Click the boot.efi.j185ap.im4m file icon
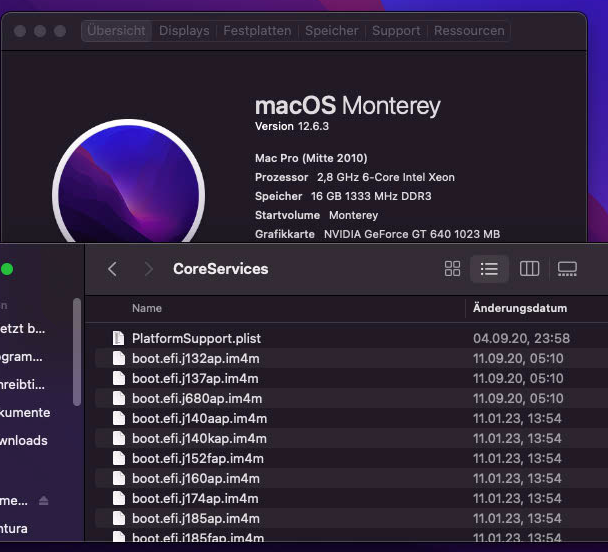608x552 pixels. coord(119,518)
